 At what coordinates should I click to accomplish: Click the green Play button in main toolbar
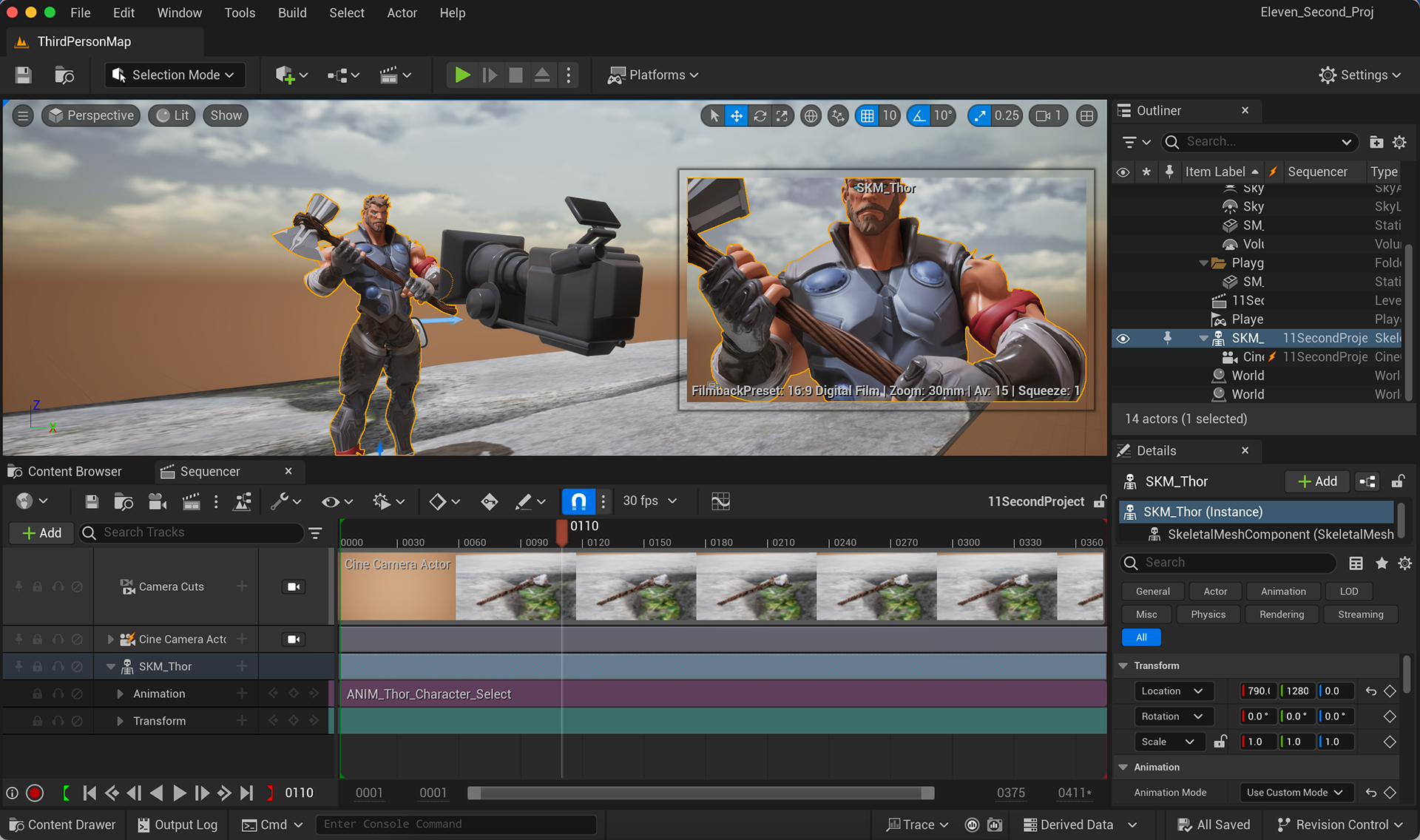[x=462, y=75]
